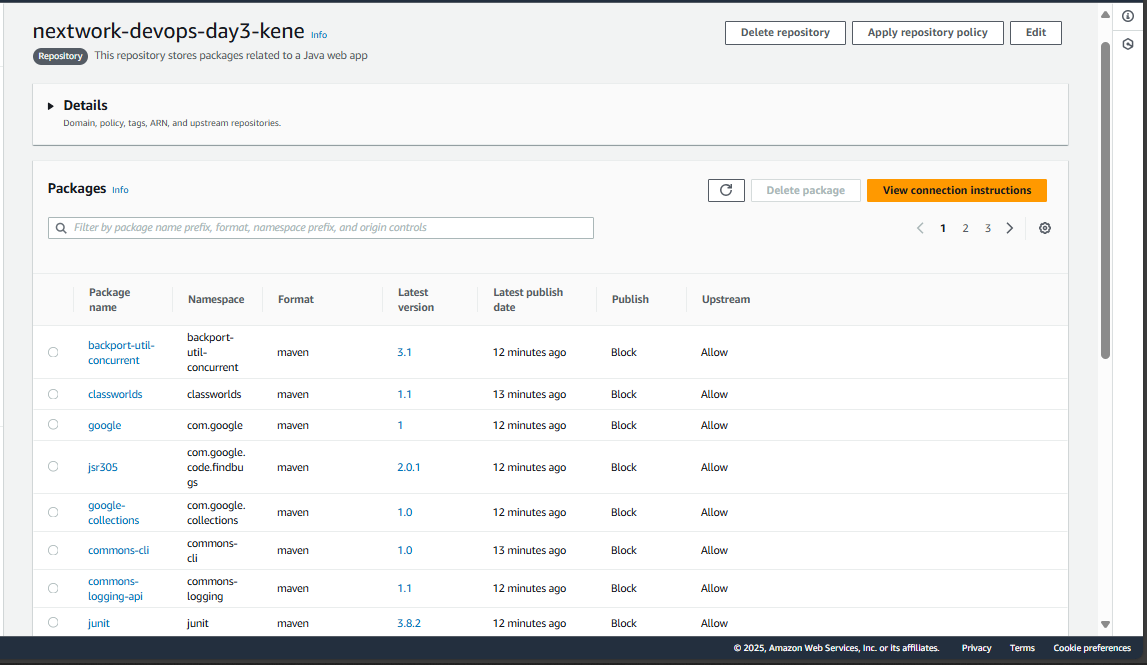Click Delete repository button

(x=785, y=33)
